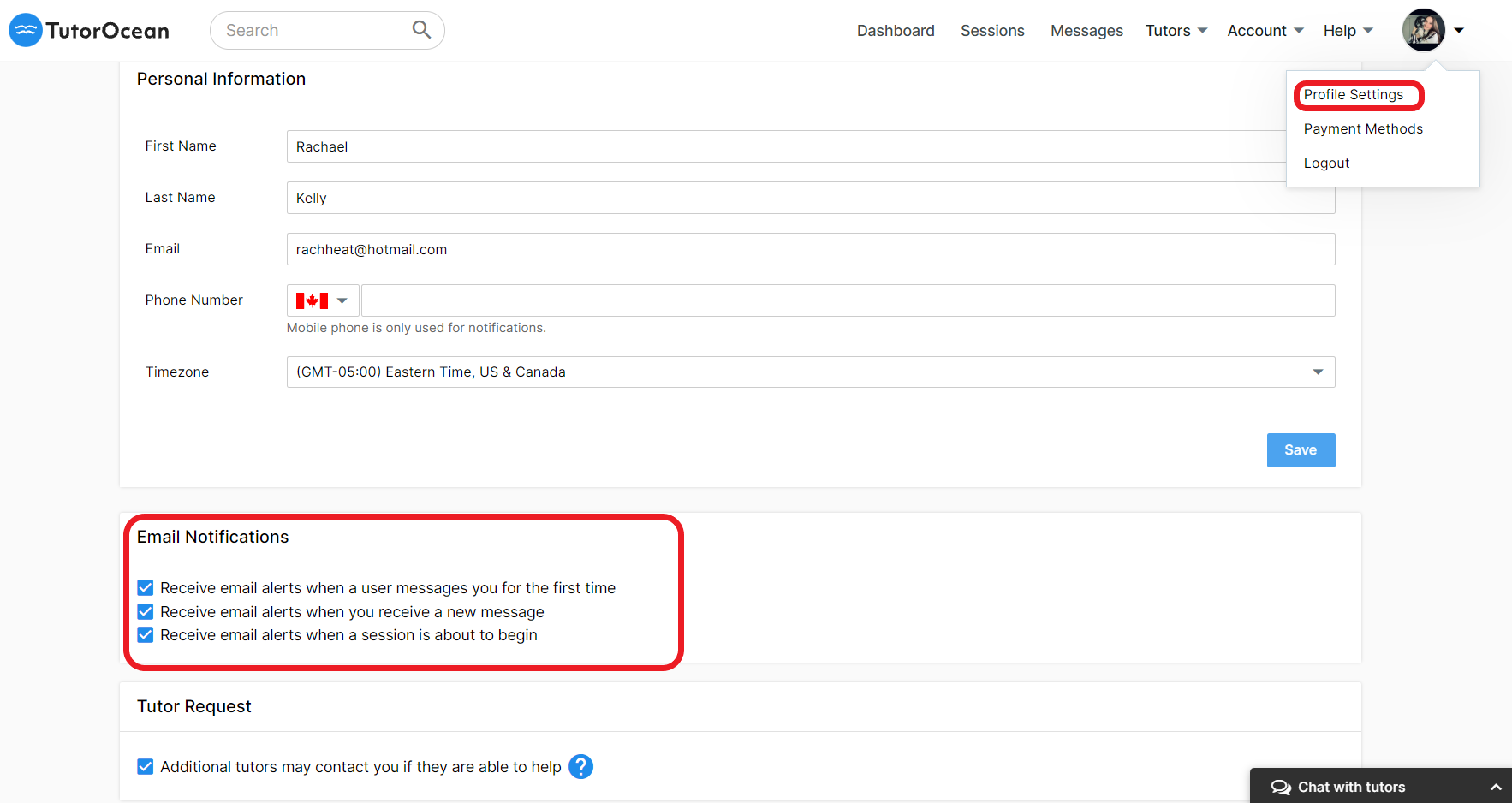Toggle additional tutors may contact checkbox

point(146,767)
